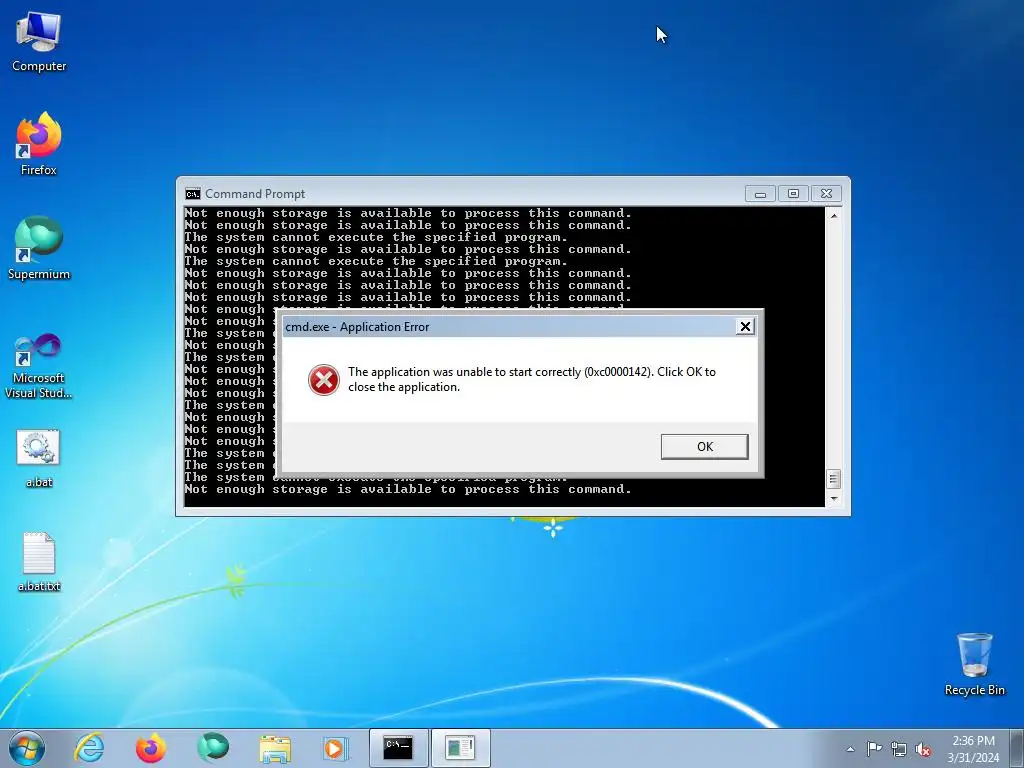Open Action Center flag tray icon
Viewport: 1024px width, 768px height.
click(x=874, y=748)
